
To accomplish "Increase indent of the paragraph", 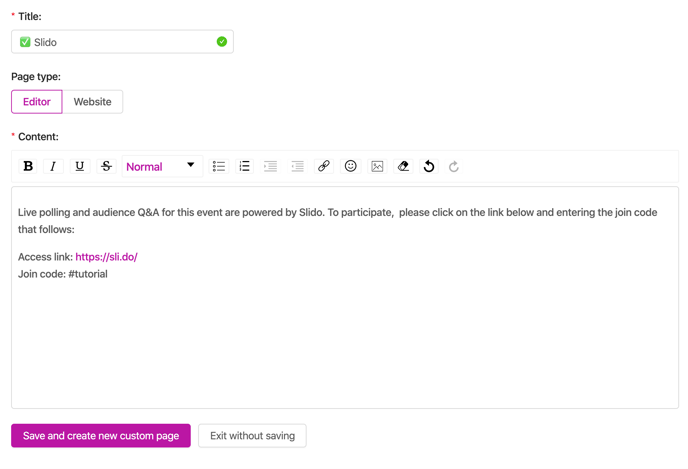I will coord(270,166).
